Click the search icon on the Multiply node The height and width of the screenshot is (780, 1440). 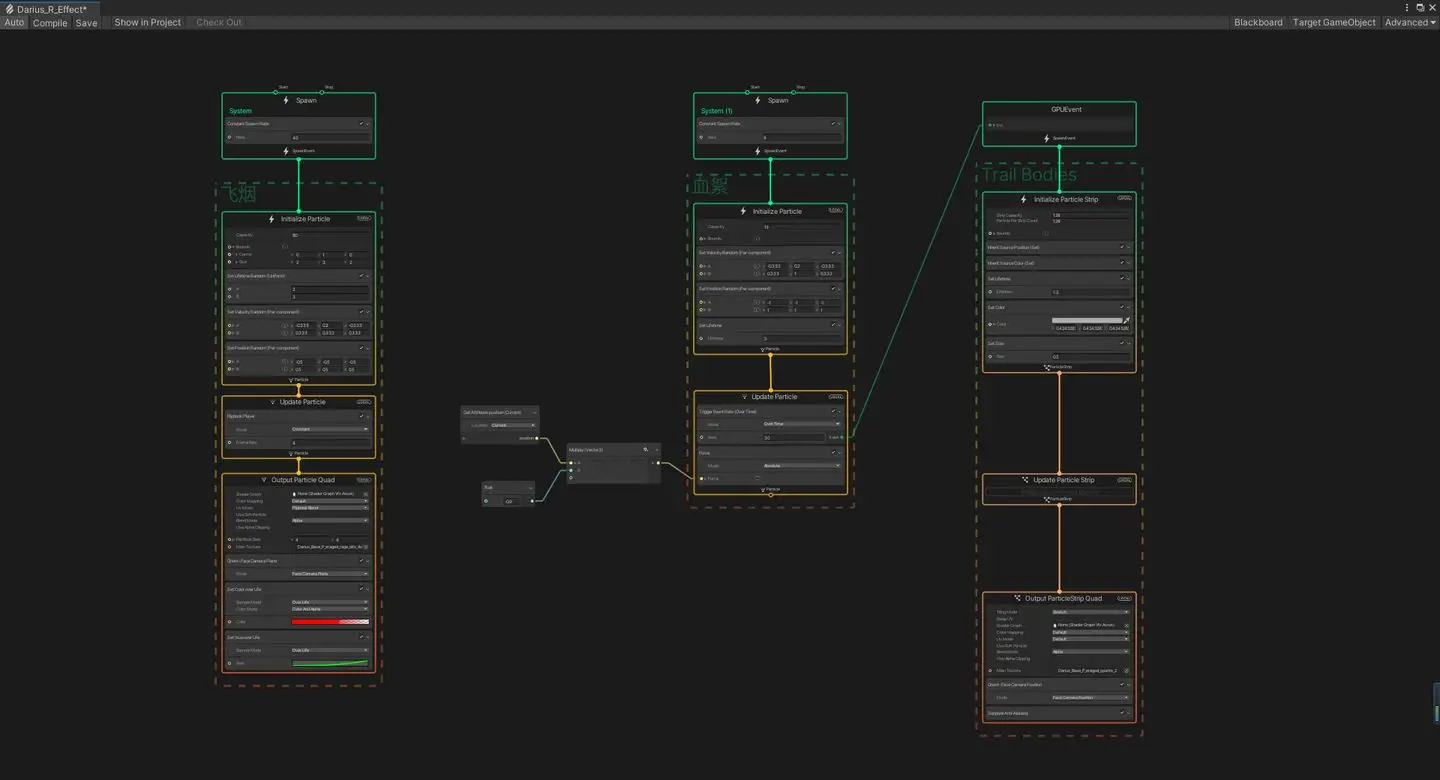click(646, 450)
